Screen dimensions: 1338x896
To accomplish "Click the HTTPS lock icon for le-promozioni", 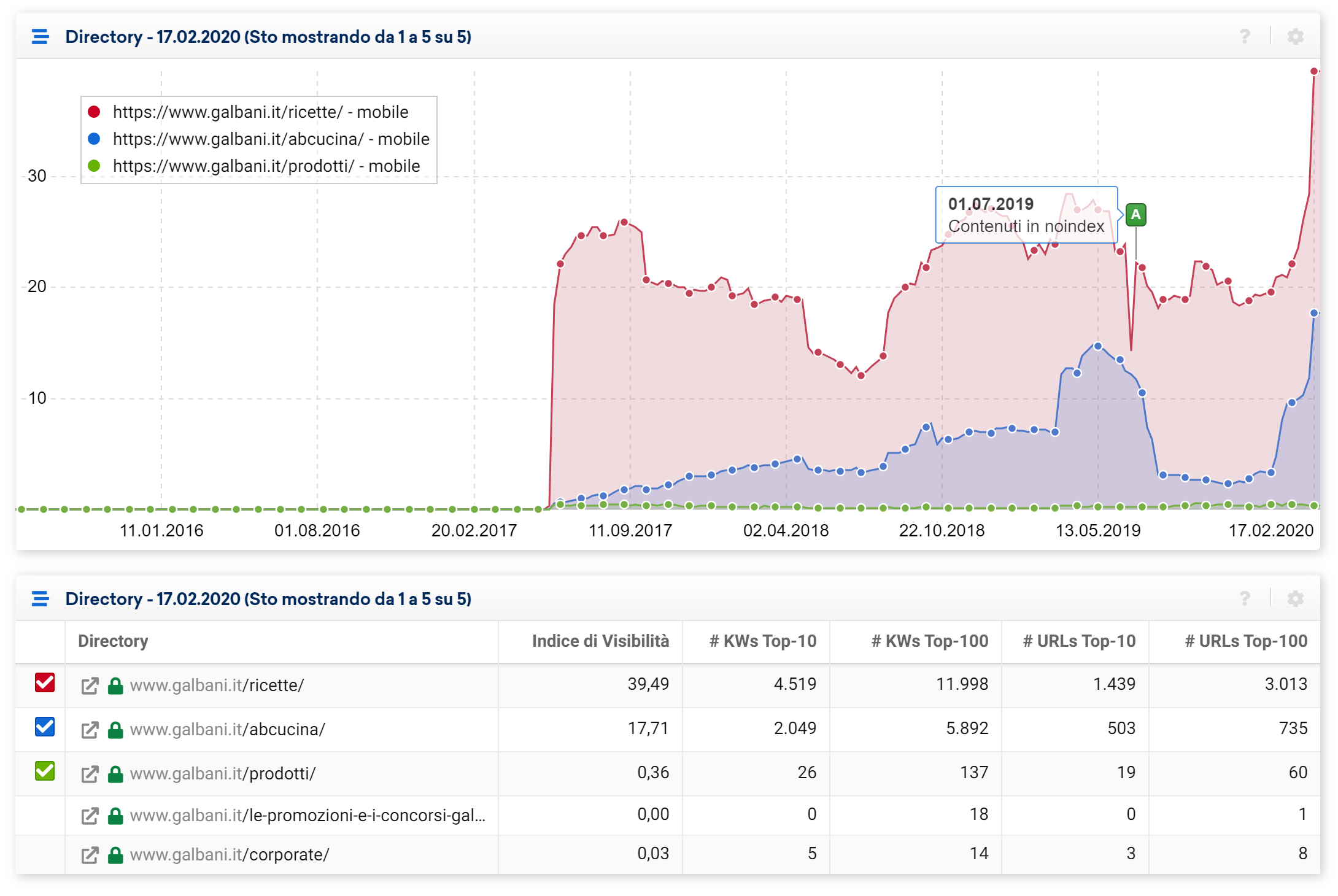I will point(115,816).
